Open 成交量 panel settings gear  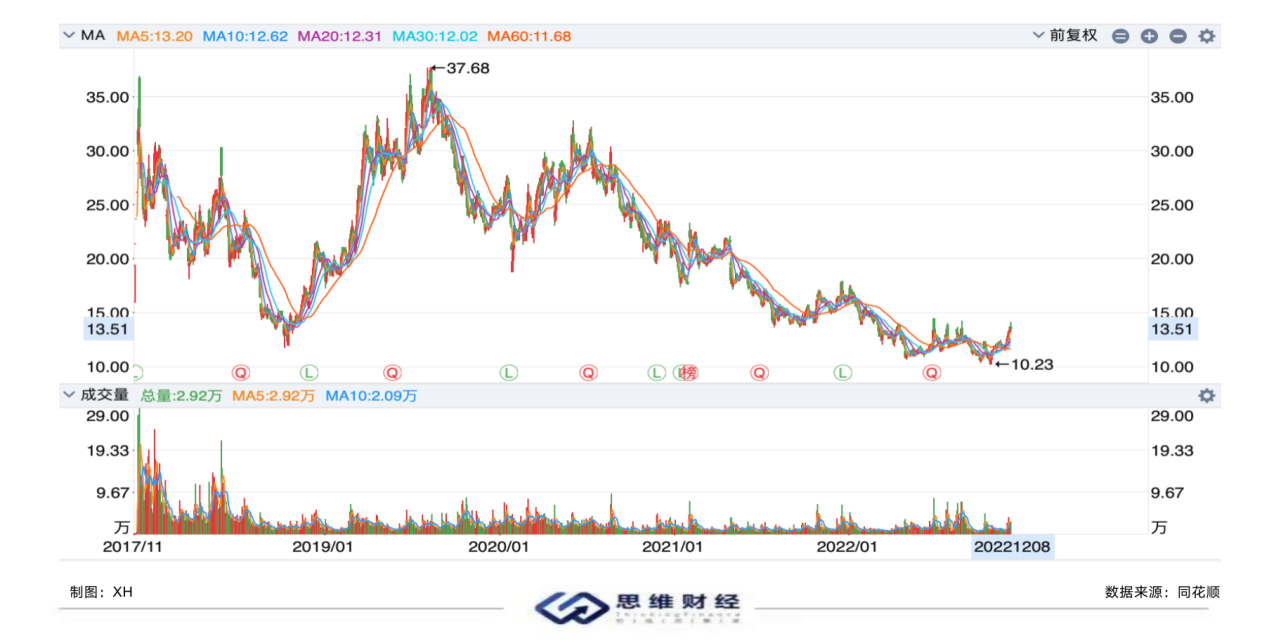tap(1207, 396)
